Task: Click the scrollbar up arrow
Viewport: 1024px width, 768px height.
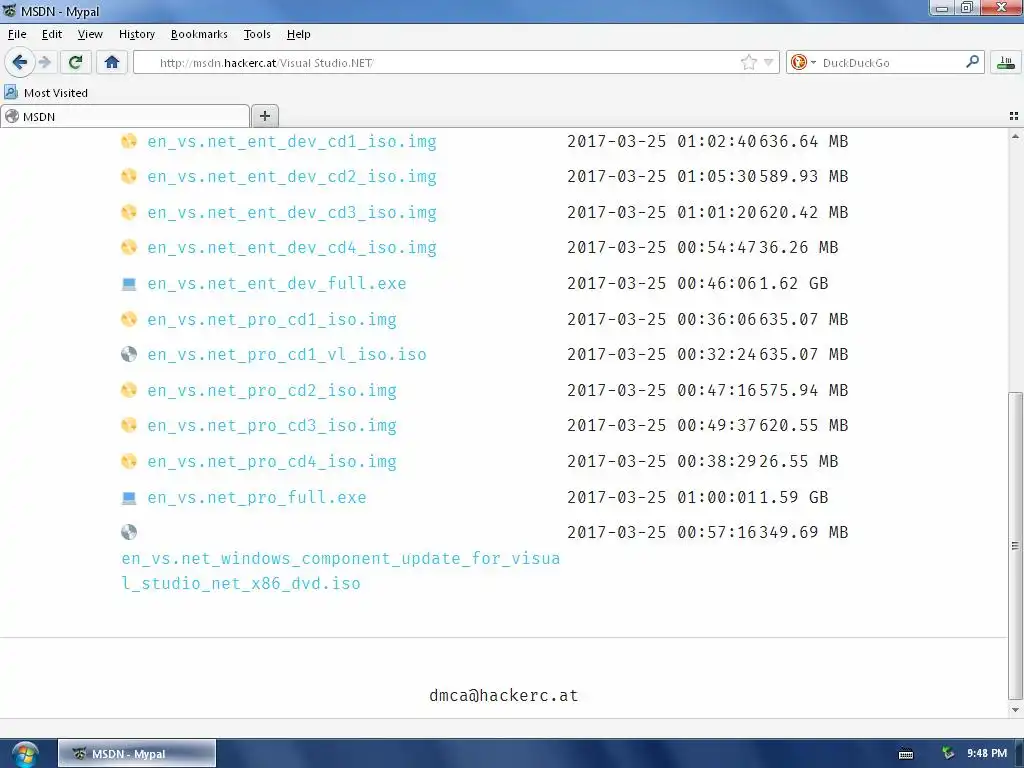Action: tap(1015, 136)
